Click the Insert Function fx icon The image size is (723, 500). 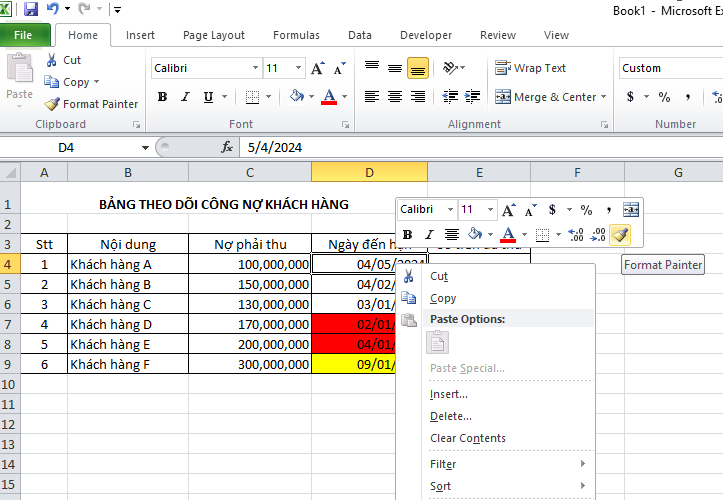tap(227, 147)
